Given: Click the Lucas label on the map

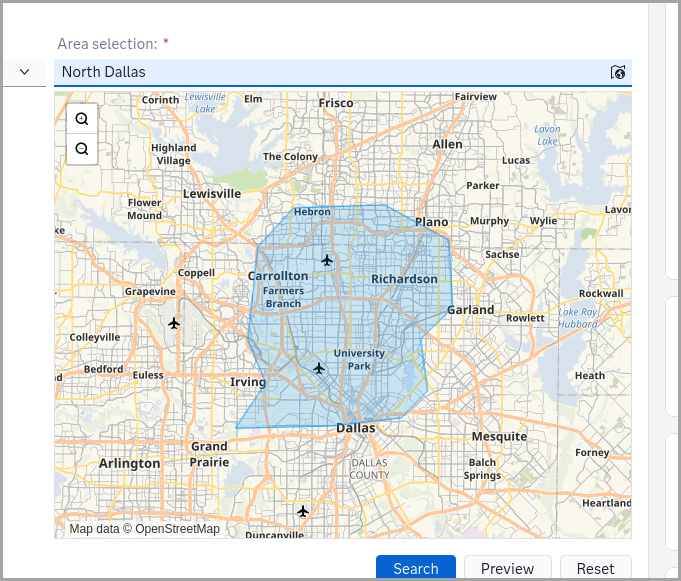Looking at the screenshot, I should pyautogui.click(x=516, y=160).
